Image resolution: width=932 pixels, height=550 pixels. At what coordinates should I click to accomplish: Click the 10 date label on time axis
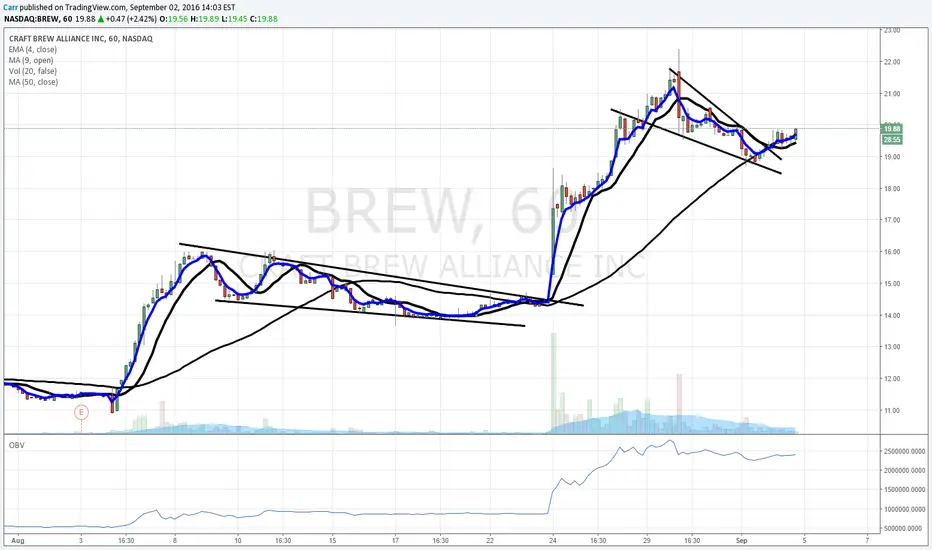pyautogui.click(x=238, y=541)
